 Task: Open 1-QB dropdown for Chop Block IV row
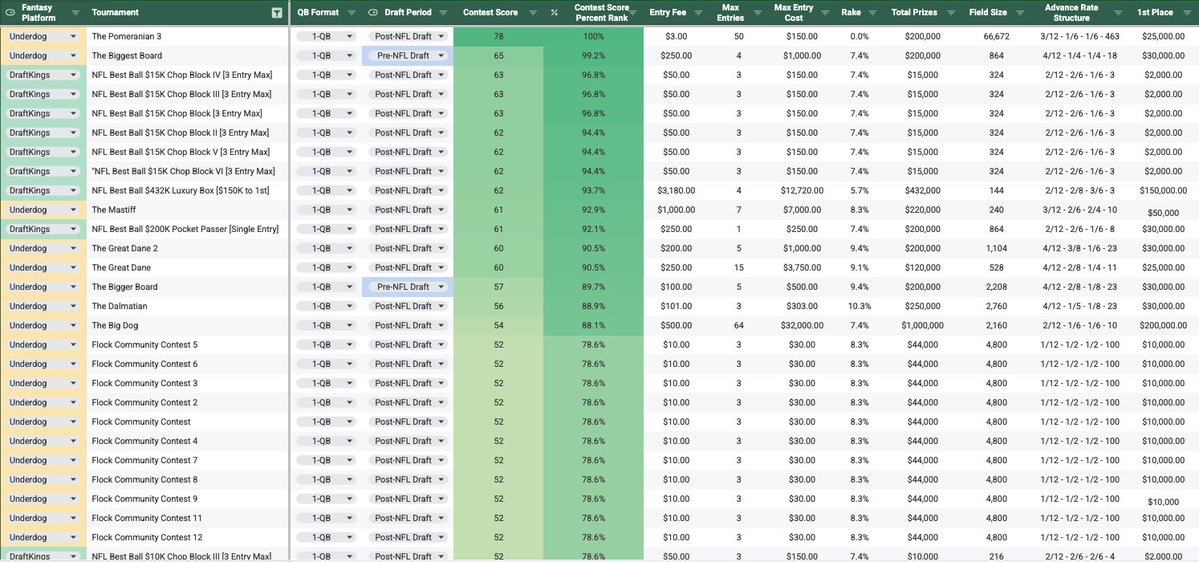(326, 75)
